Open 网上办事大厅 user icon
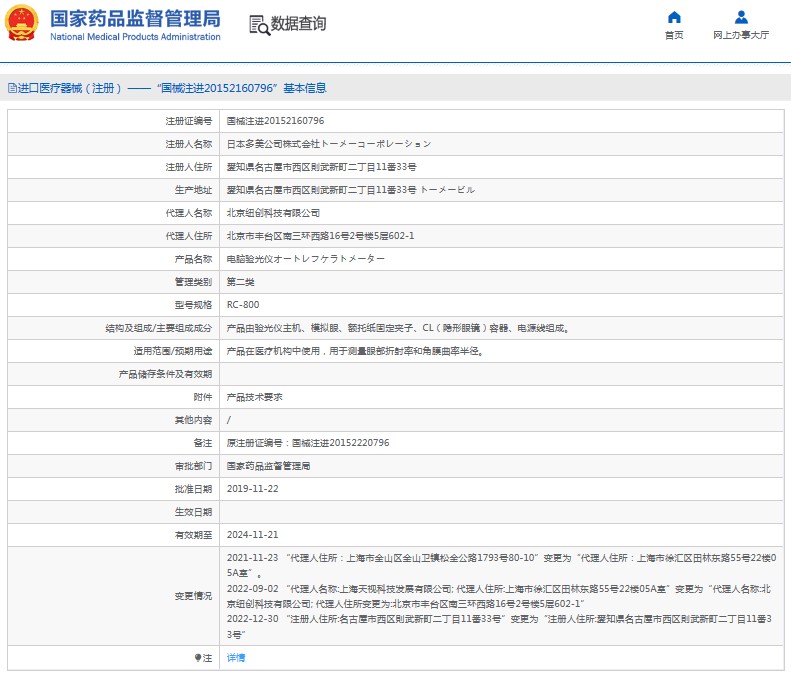 [x=741, y=17]
